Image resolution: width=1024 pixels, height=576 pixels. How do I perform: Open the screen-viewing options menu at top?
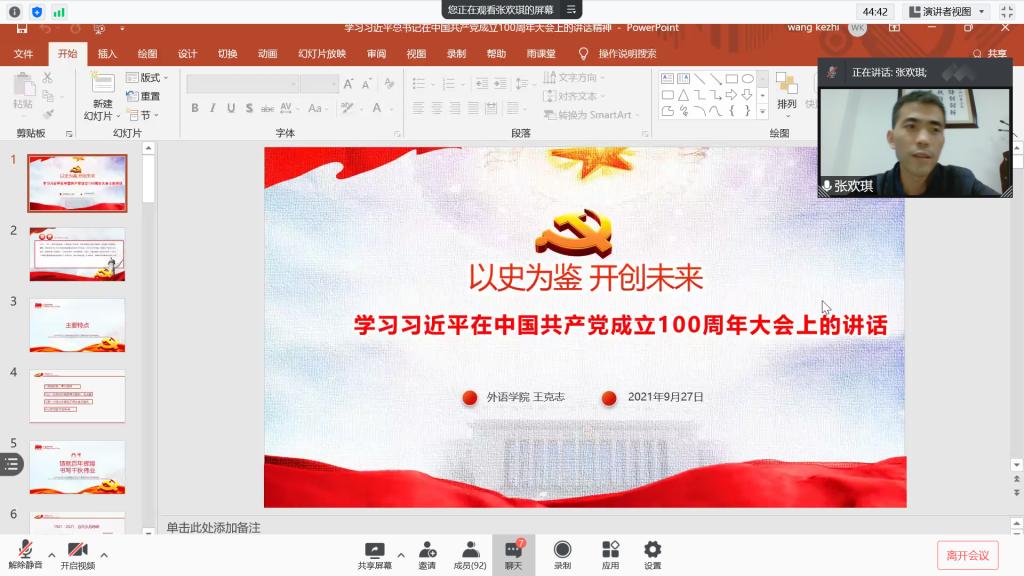click(x=571, y=9)
